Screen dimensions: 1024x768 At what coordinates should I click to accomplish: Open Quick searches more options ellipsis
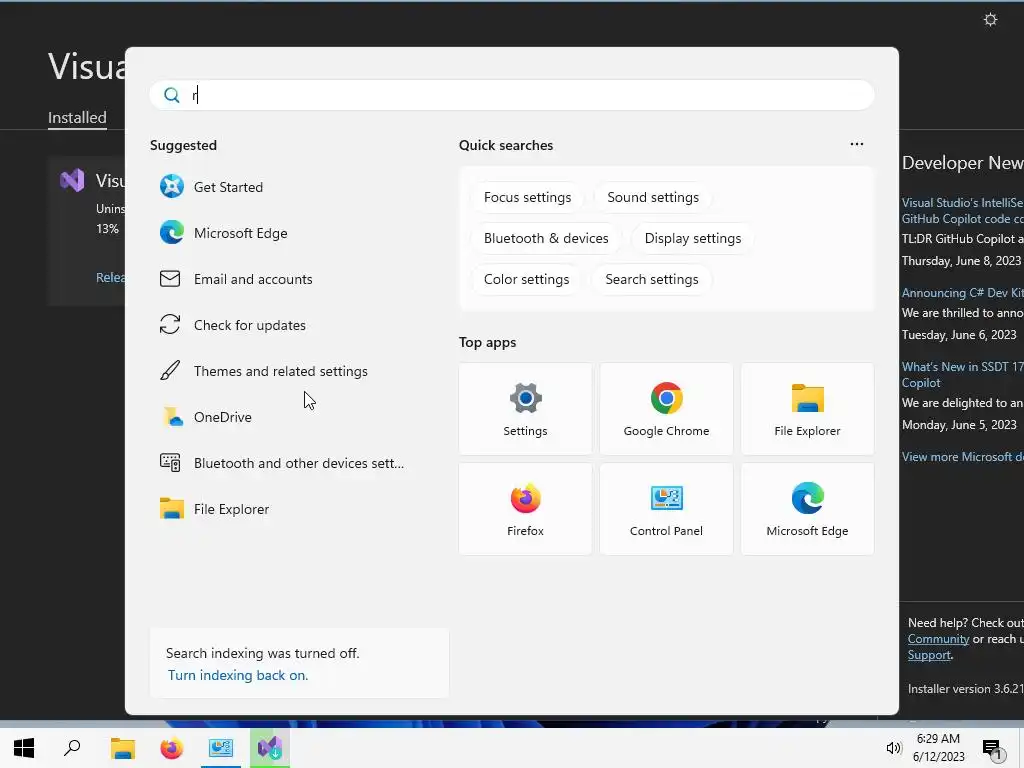click(857, 144)
